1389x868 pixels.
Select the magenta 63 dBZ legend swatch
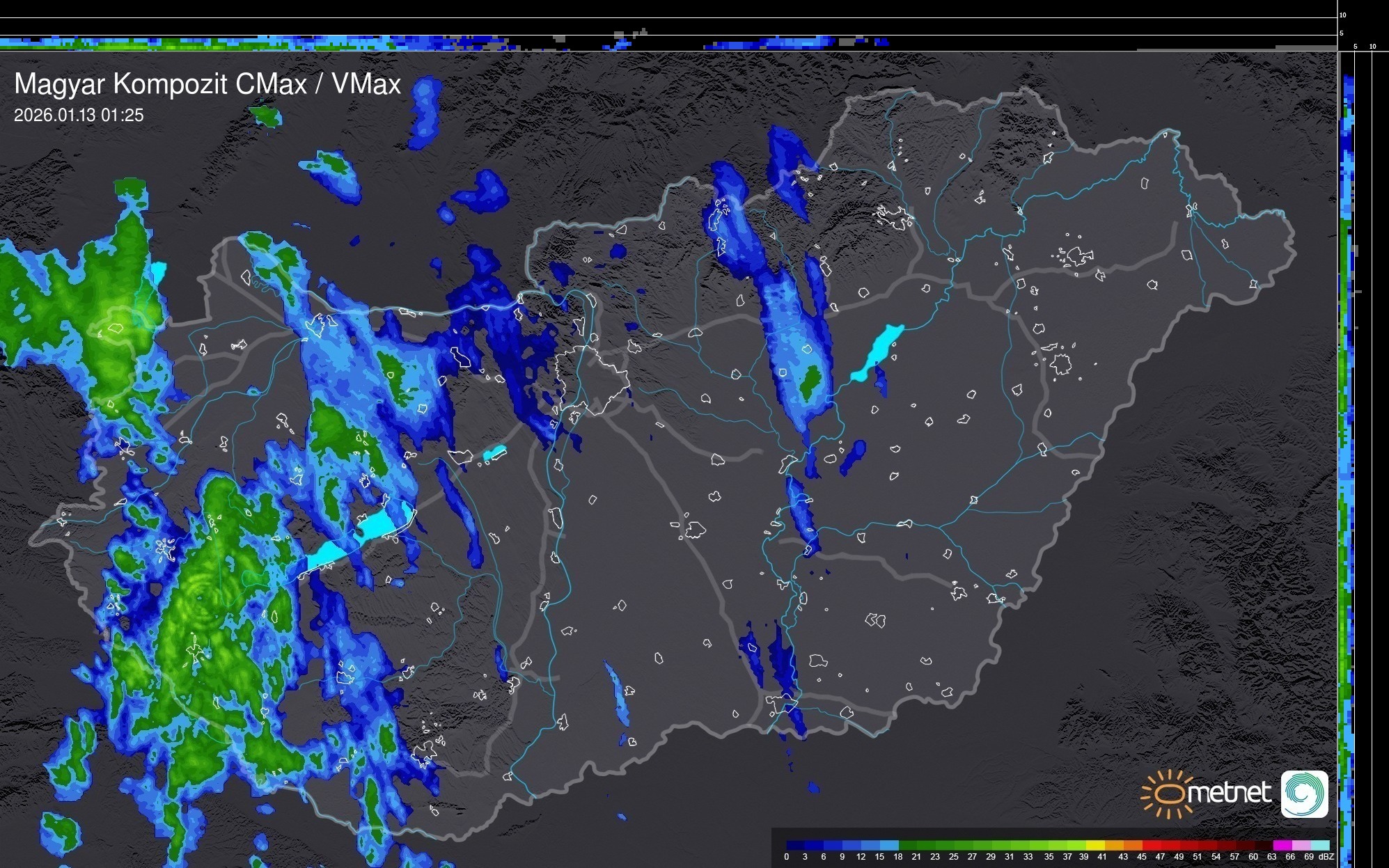[1281, 846]
